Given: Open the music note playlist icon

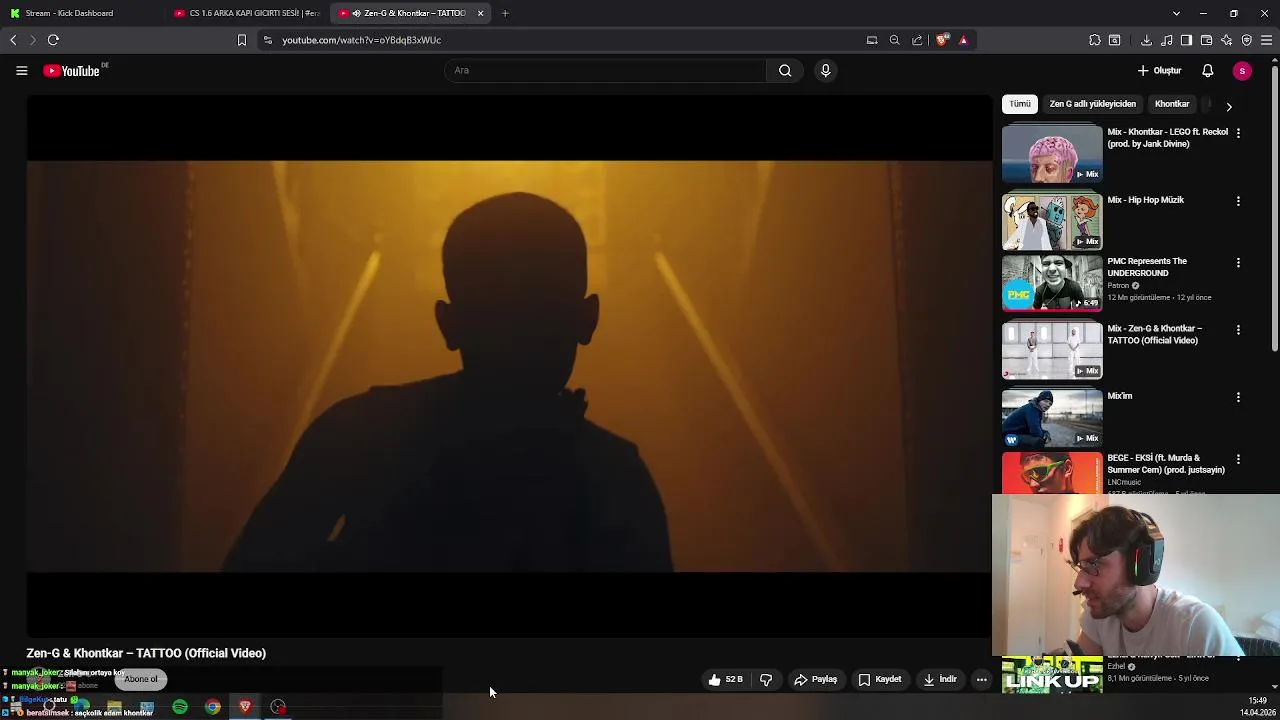Looking at the screenshot, I should (1167, 40).
